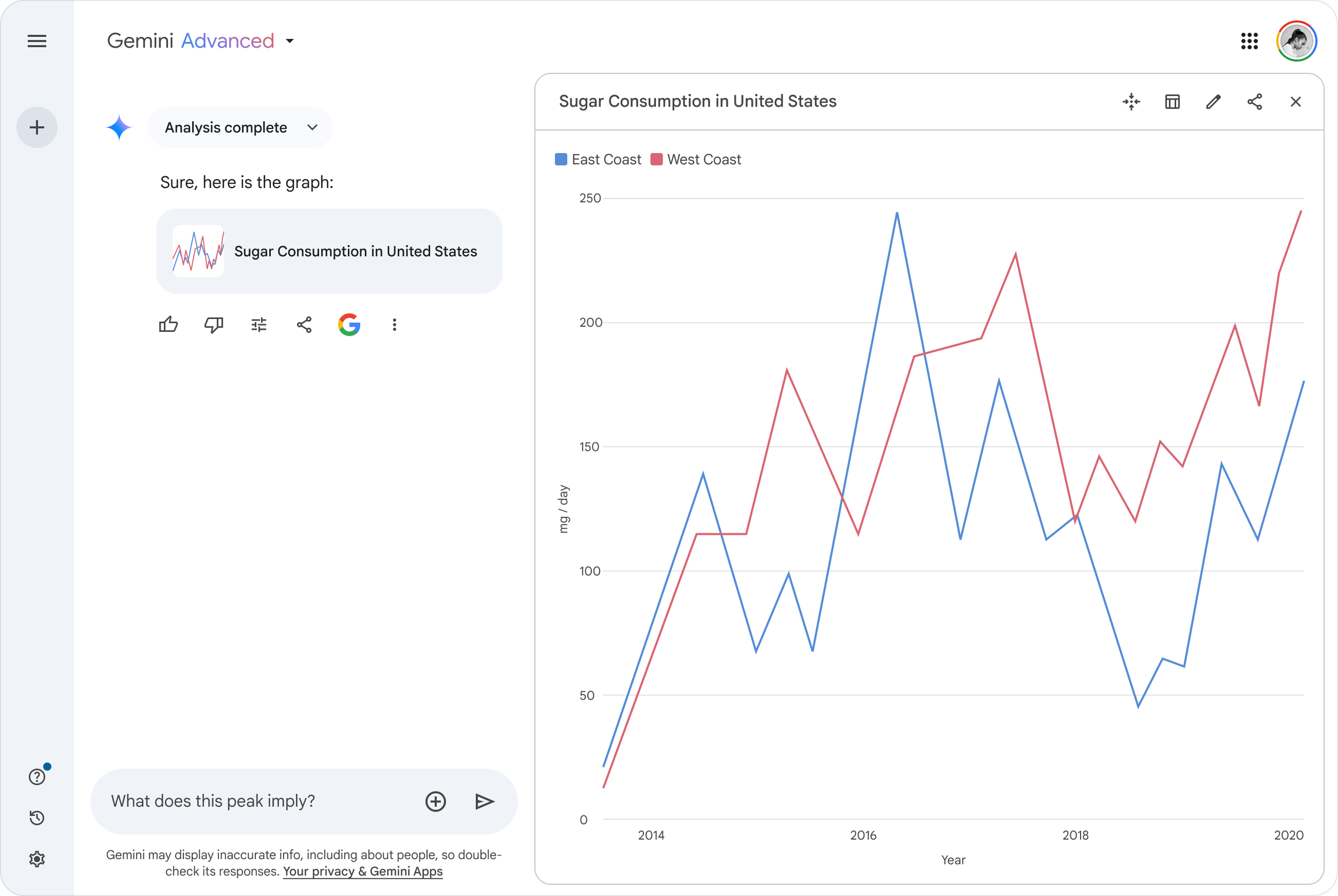This screenshot has height=896, width=1338.
Task: Click the 'Sure, here is the graph:' text
Action: tap(247, 183)
